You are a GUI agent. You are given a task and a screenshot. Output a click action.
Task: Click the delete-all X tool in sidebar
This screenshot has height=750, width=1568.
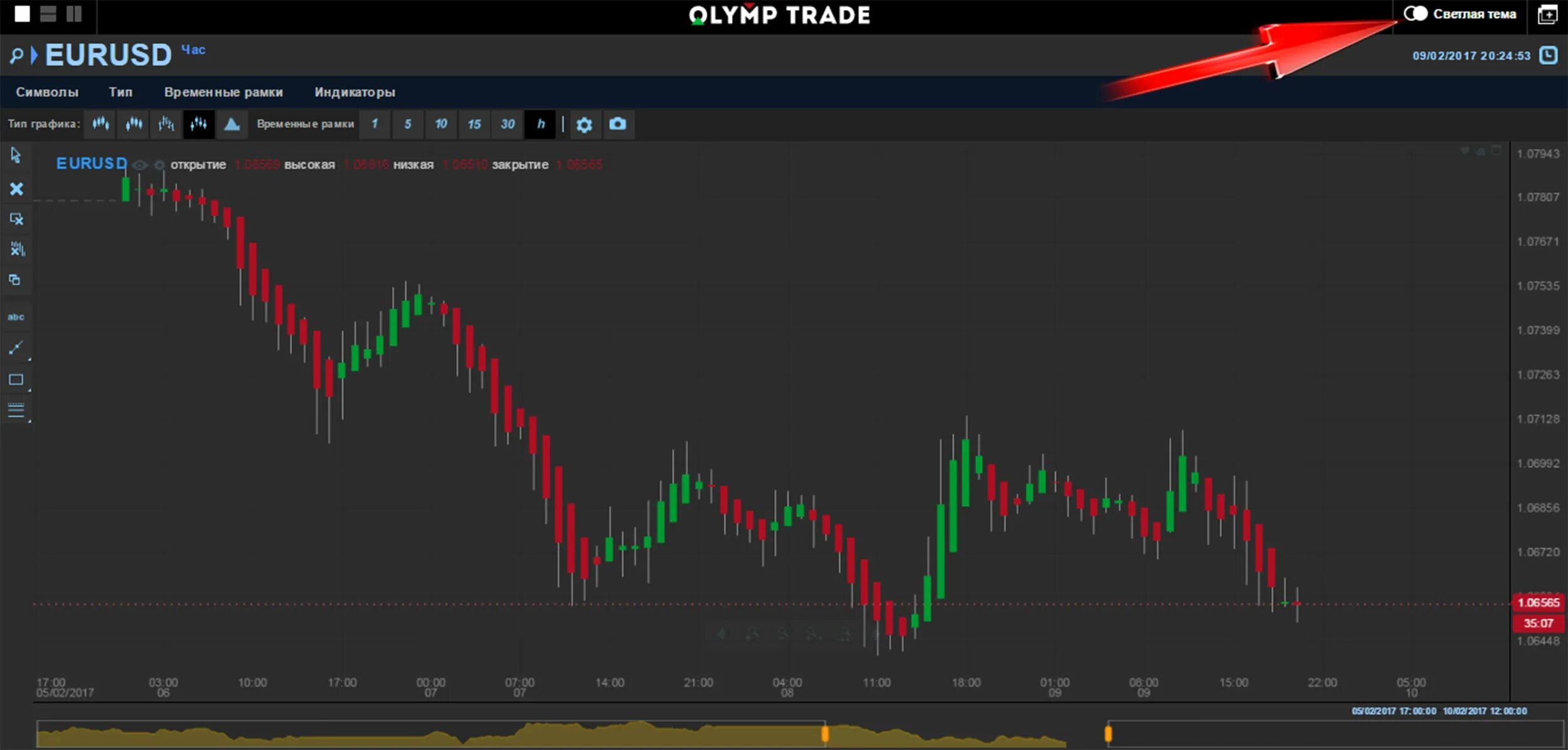point(16,189)
